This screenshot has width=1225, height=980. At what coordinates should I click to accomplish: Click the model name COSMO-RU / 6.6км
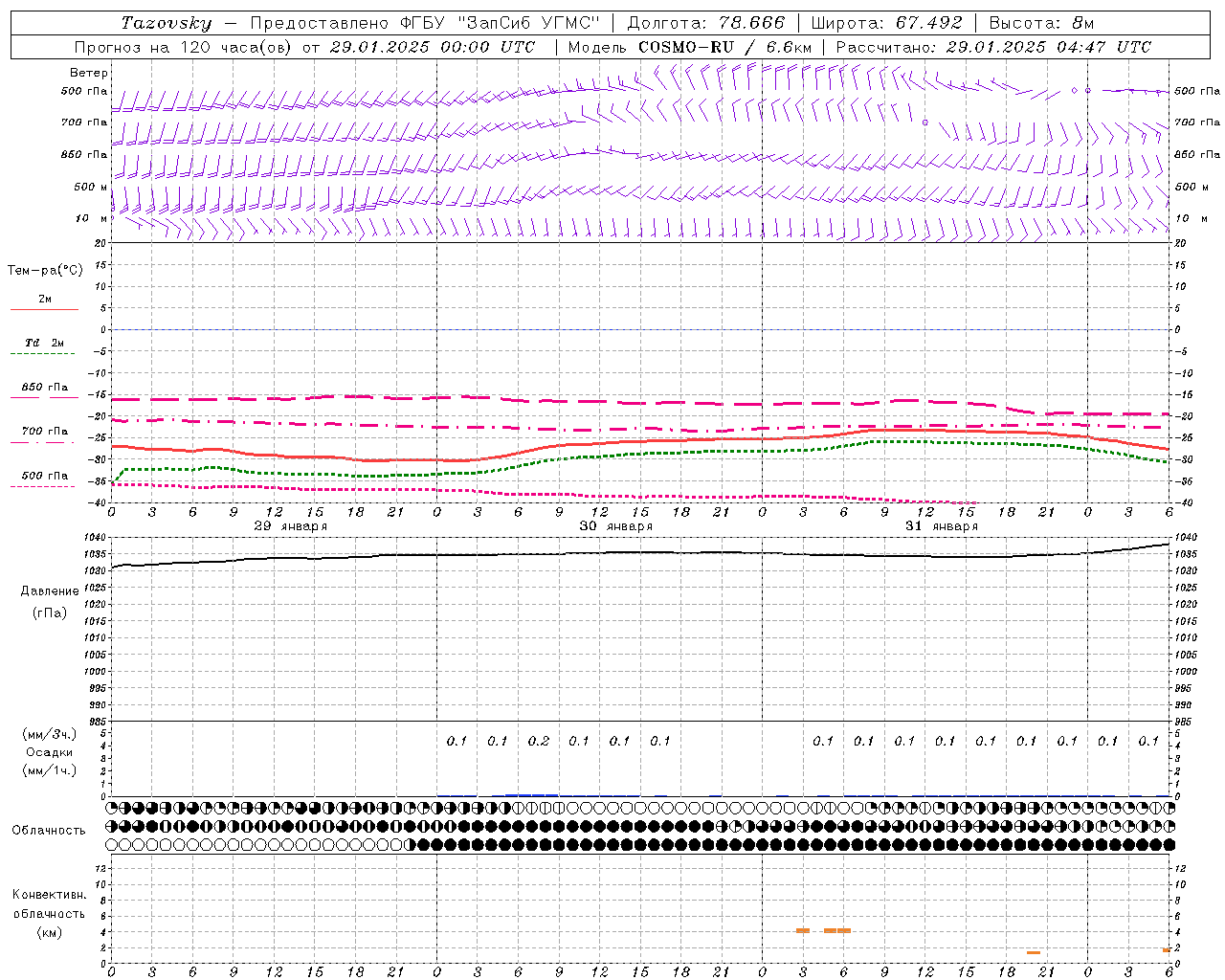coord(724,47)
